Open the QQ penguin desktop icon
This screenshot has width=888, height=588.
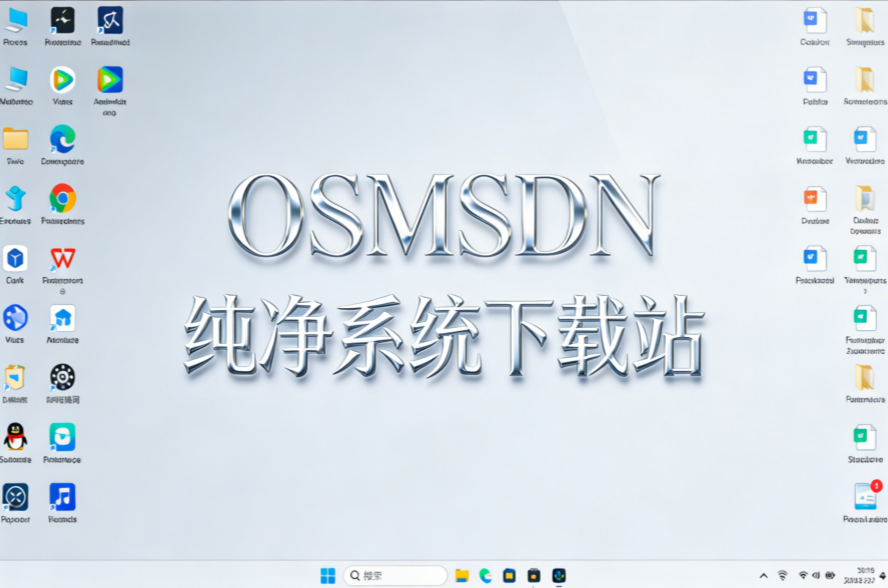pyautogui.click(x=15, y=437)
